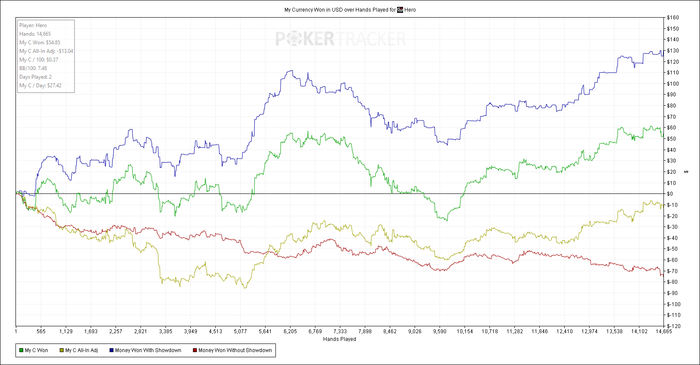Click x-axis tick label 2,257
The width and height of the screenshot is (700, 365).
(x=116, y=332)
